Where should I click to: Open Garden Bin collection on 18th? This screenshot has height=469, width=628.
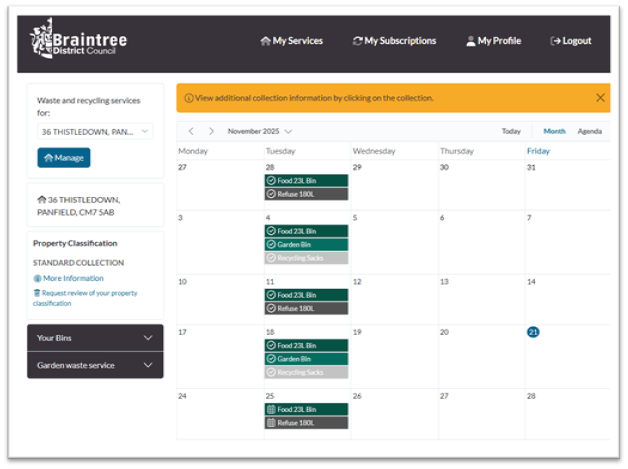(x=306, y=359)
